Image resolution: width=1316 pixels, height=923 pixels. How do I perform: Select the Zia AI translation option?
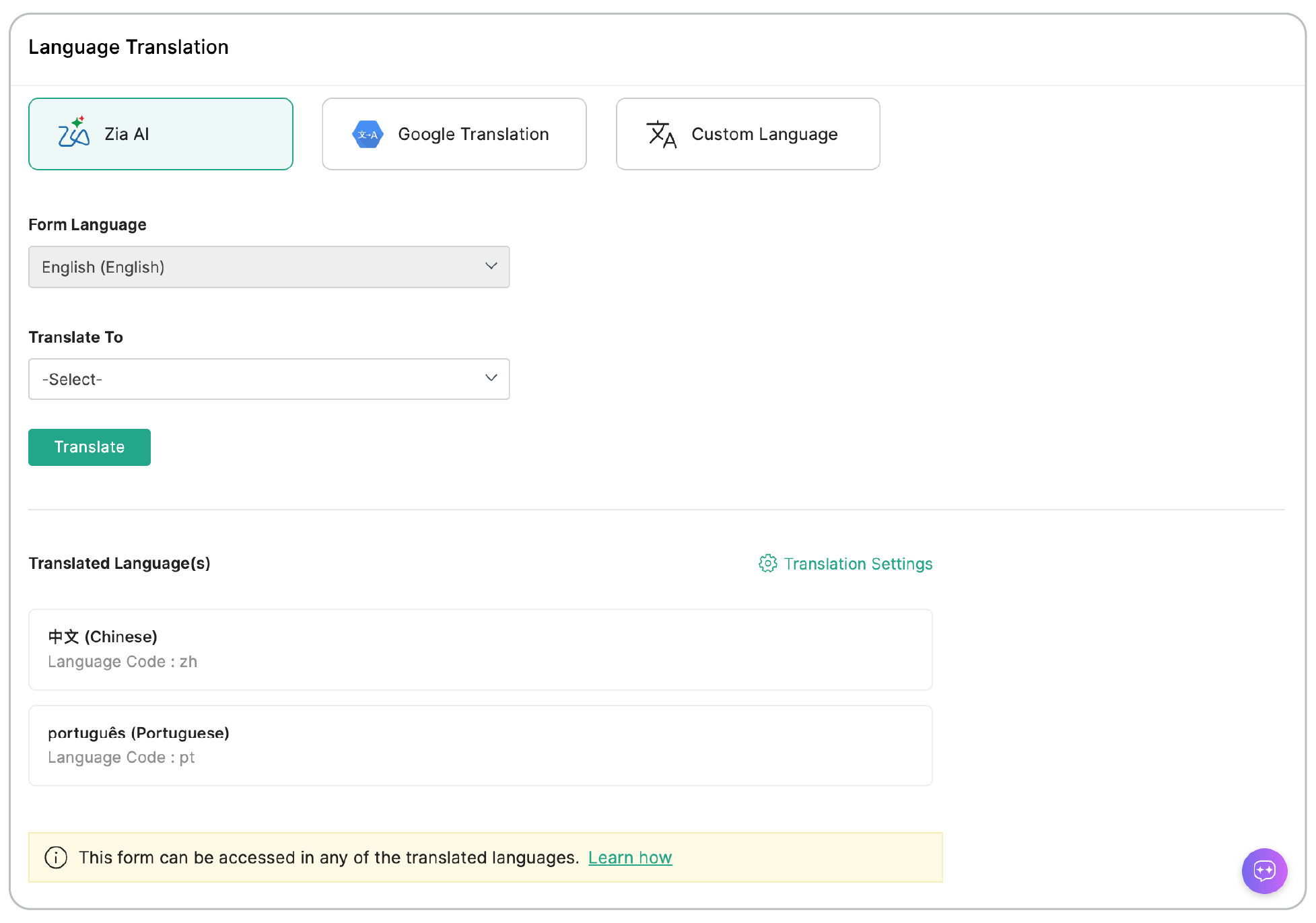point(161,134)
